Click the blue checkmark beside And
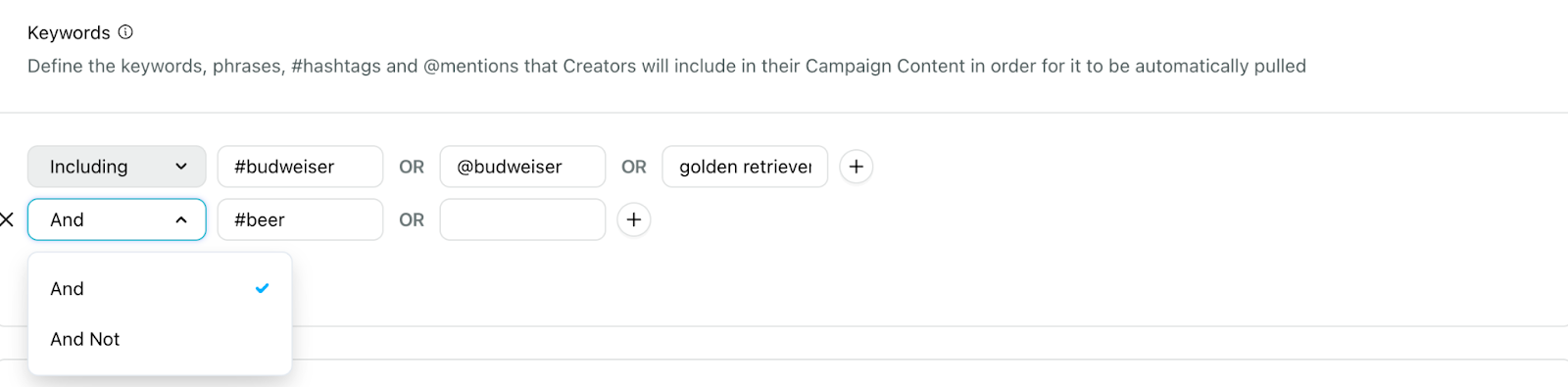This screenshot has height=387, width=1568. [x=262, y=288]
